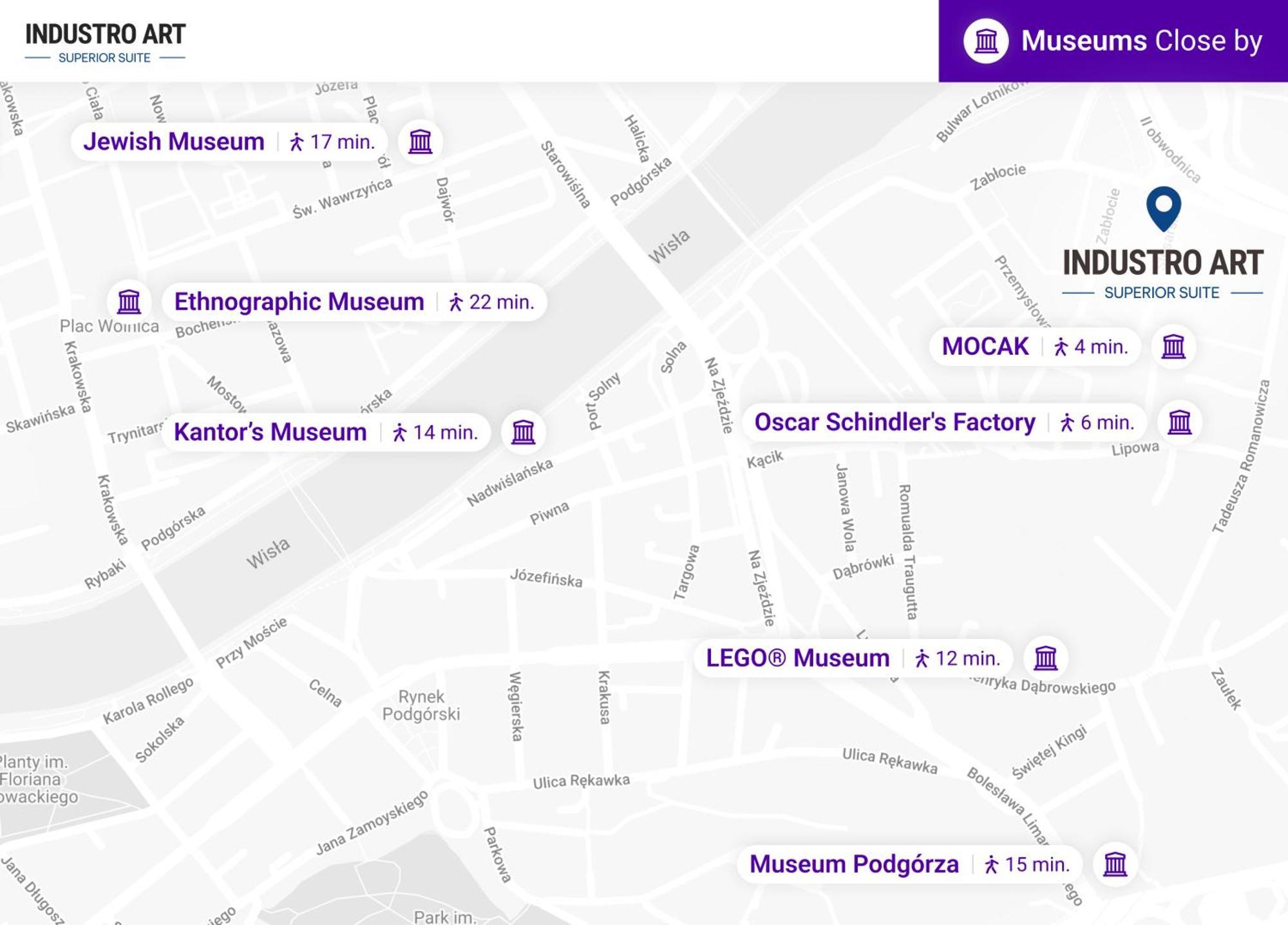Click the 'Halicka' street label
The image size is (1288, 925).
tap(636, 138)
